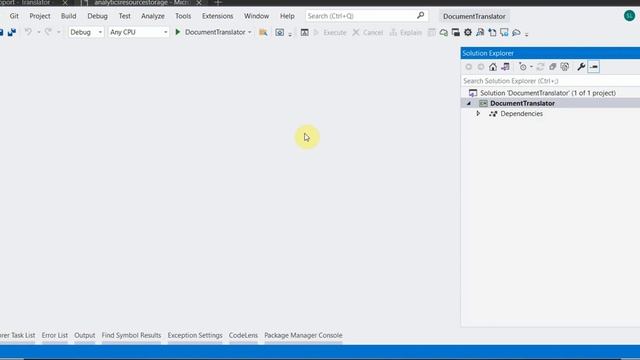Toggle the Preview Selected Items button

594,67
